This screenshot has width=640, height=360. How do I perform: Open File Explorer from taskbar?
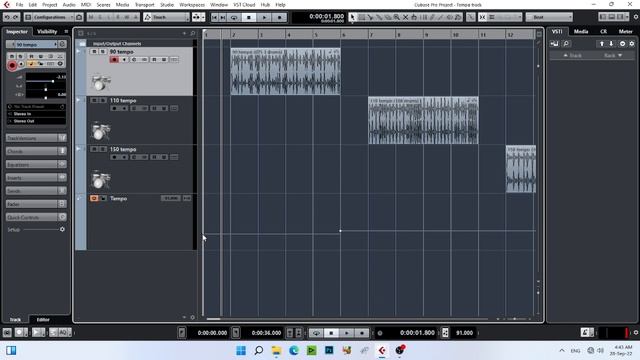coord(276,350)
